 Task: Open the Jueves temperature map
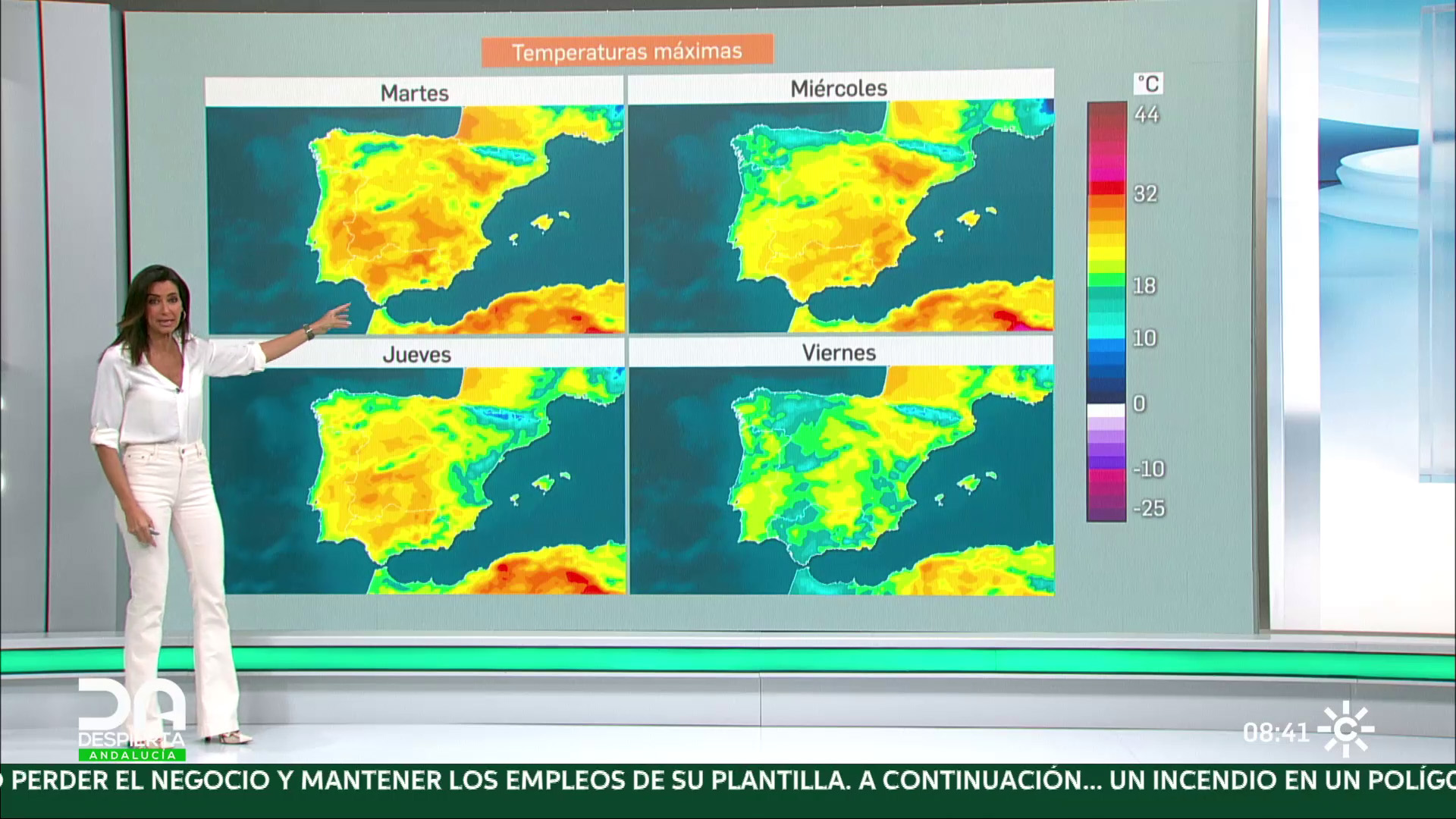(x=417, y=480)
